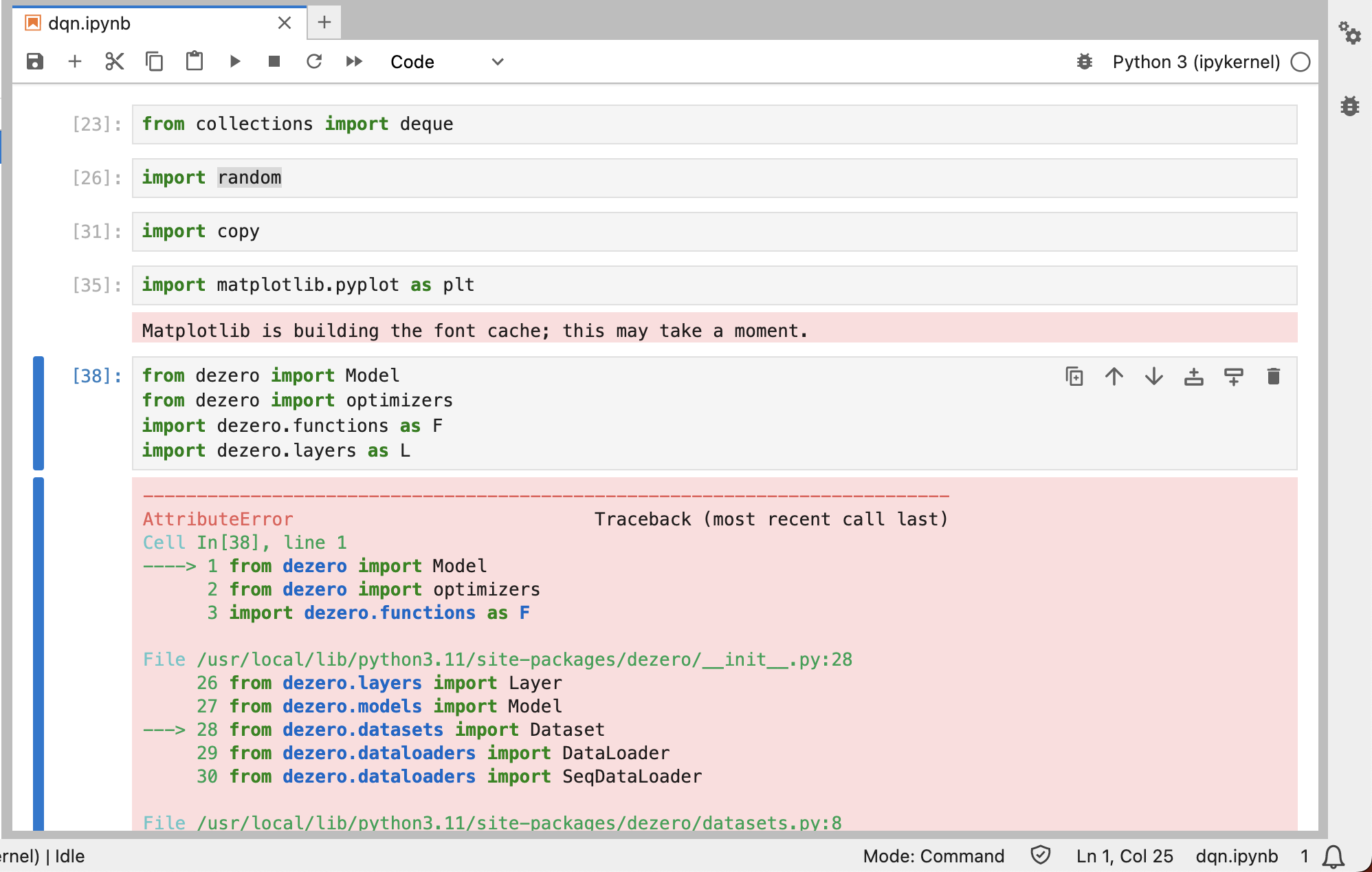
Task: Click the [35]: cell prompt
Action: tap(97, 285)
